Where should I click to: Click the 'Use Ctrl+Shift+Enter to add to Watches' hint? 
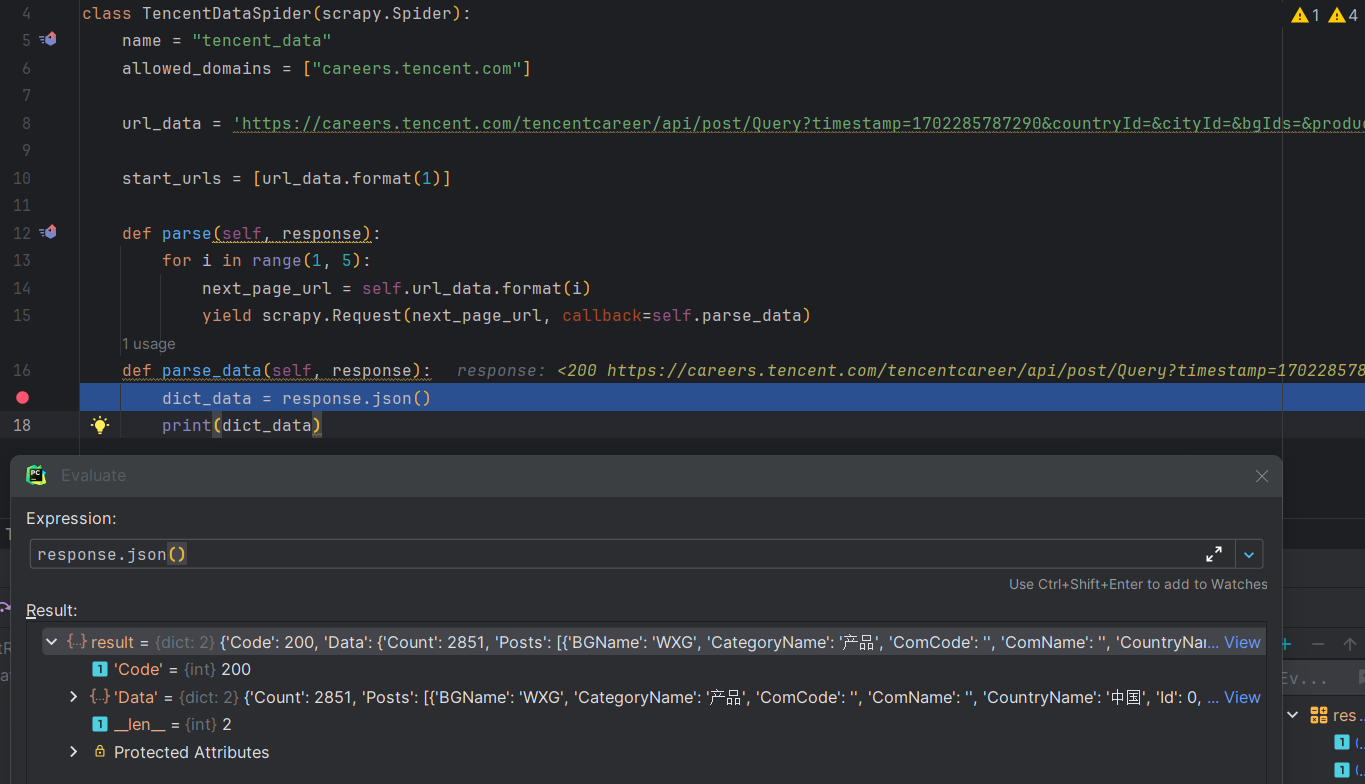point(1138,584)
